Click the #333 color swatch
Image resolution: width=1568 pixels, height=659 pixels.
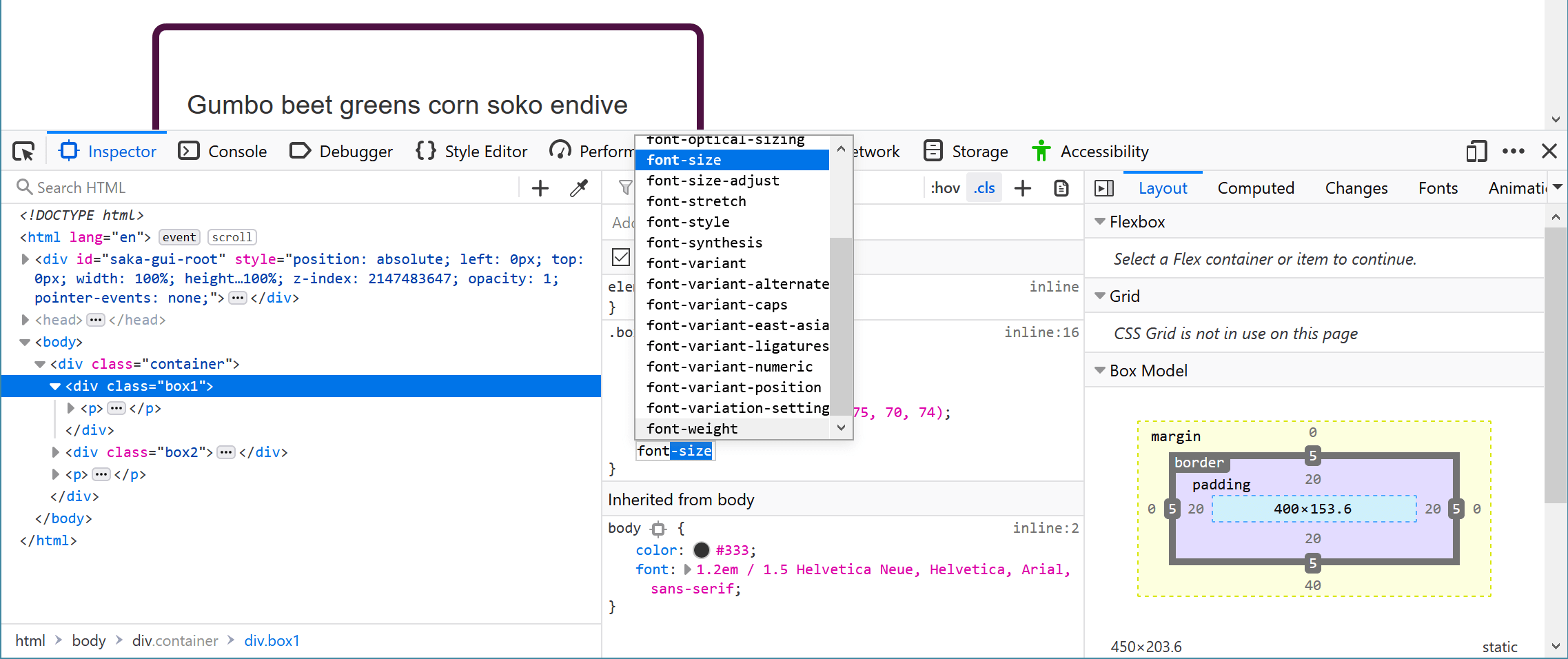coord(701,550)
